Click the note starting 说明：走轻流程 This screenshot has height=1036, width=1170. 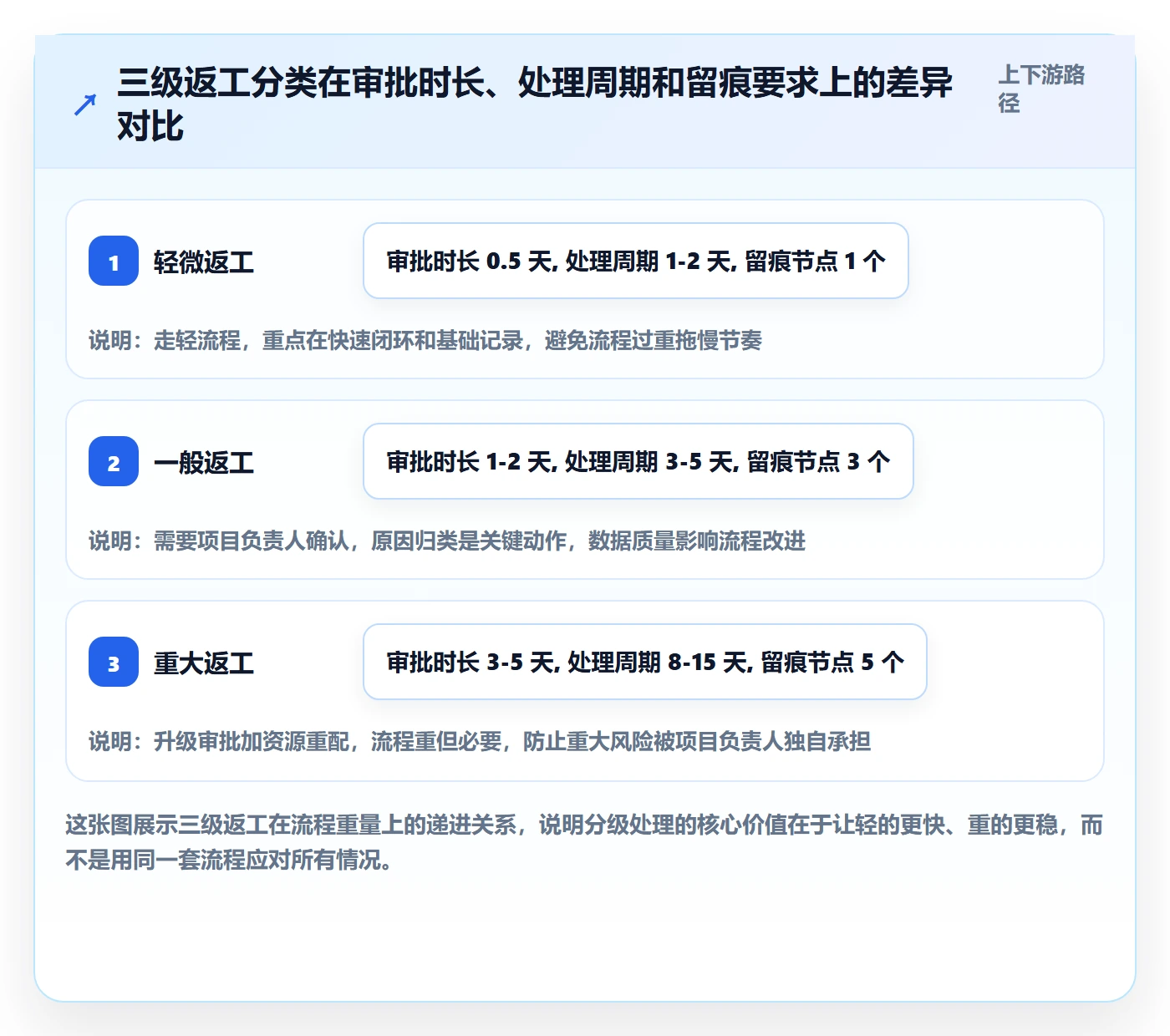point(425,340)
